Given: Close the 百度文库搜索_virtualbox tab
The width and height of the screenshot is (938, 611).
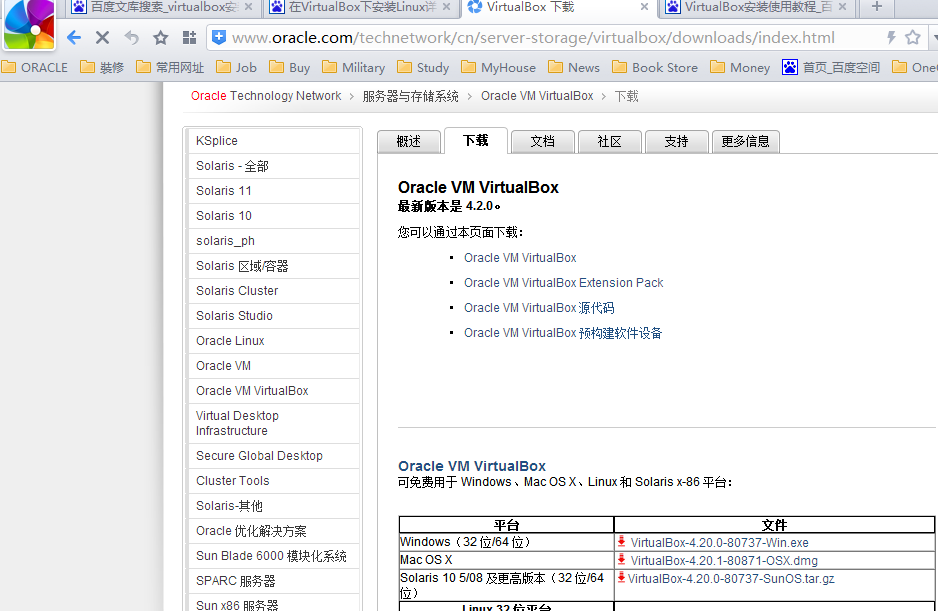Looking at the screenshot, I should click(x=248, y=7).
